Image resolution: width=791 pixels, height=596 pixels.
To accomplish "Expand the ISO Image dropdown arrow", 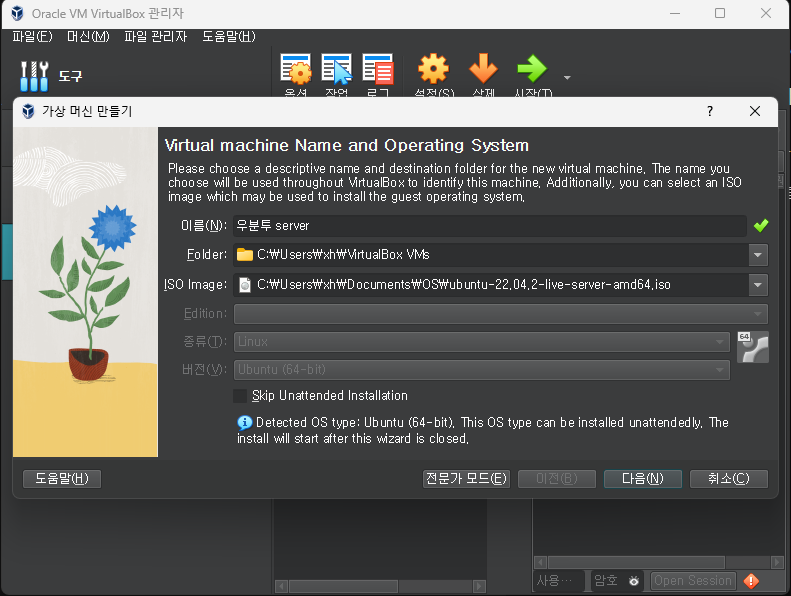I will point(758,285).
